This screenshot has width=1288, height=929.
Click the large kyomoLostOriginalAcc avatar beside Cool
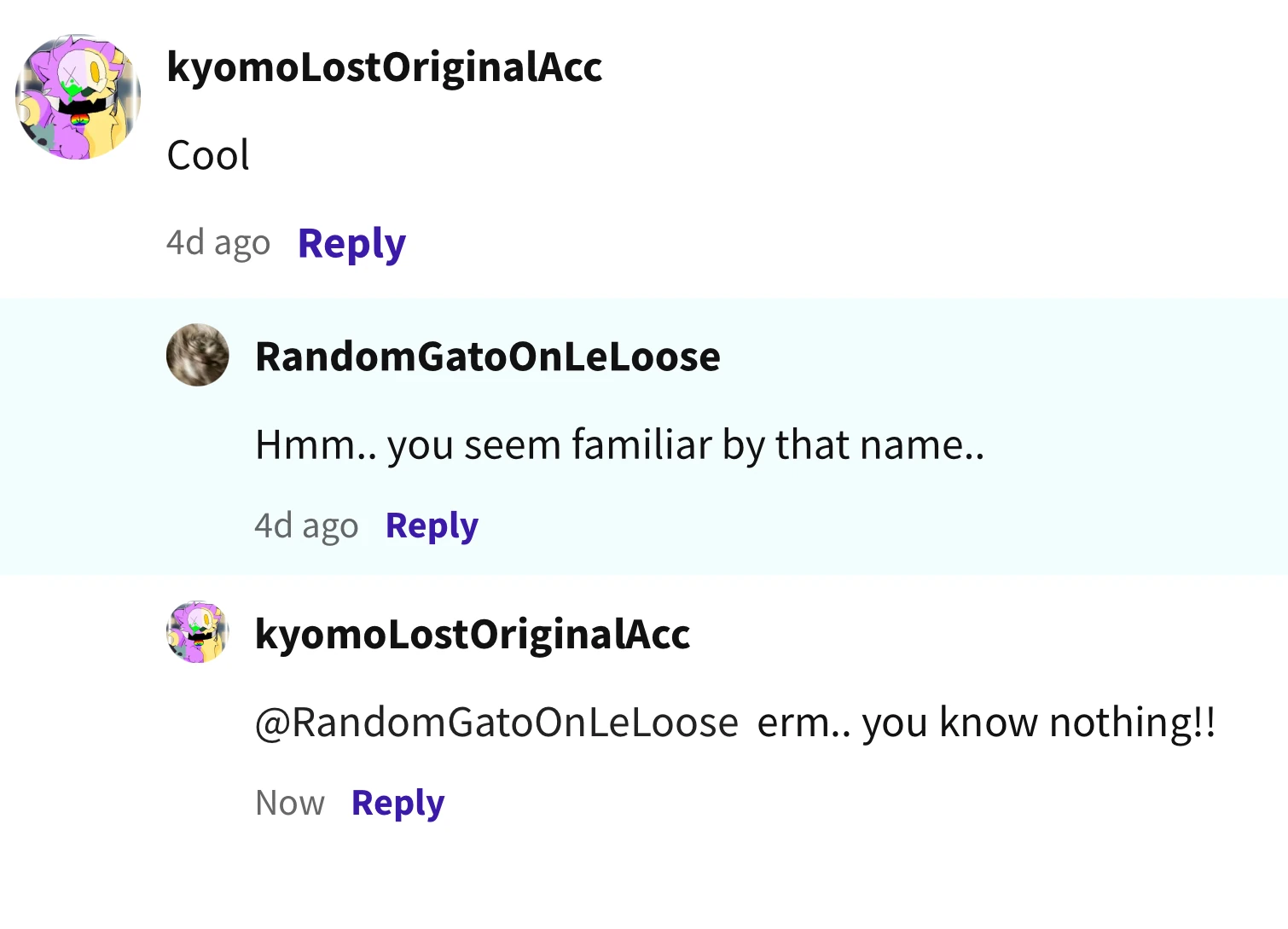78,97
